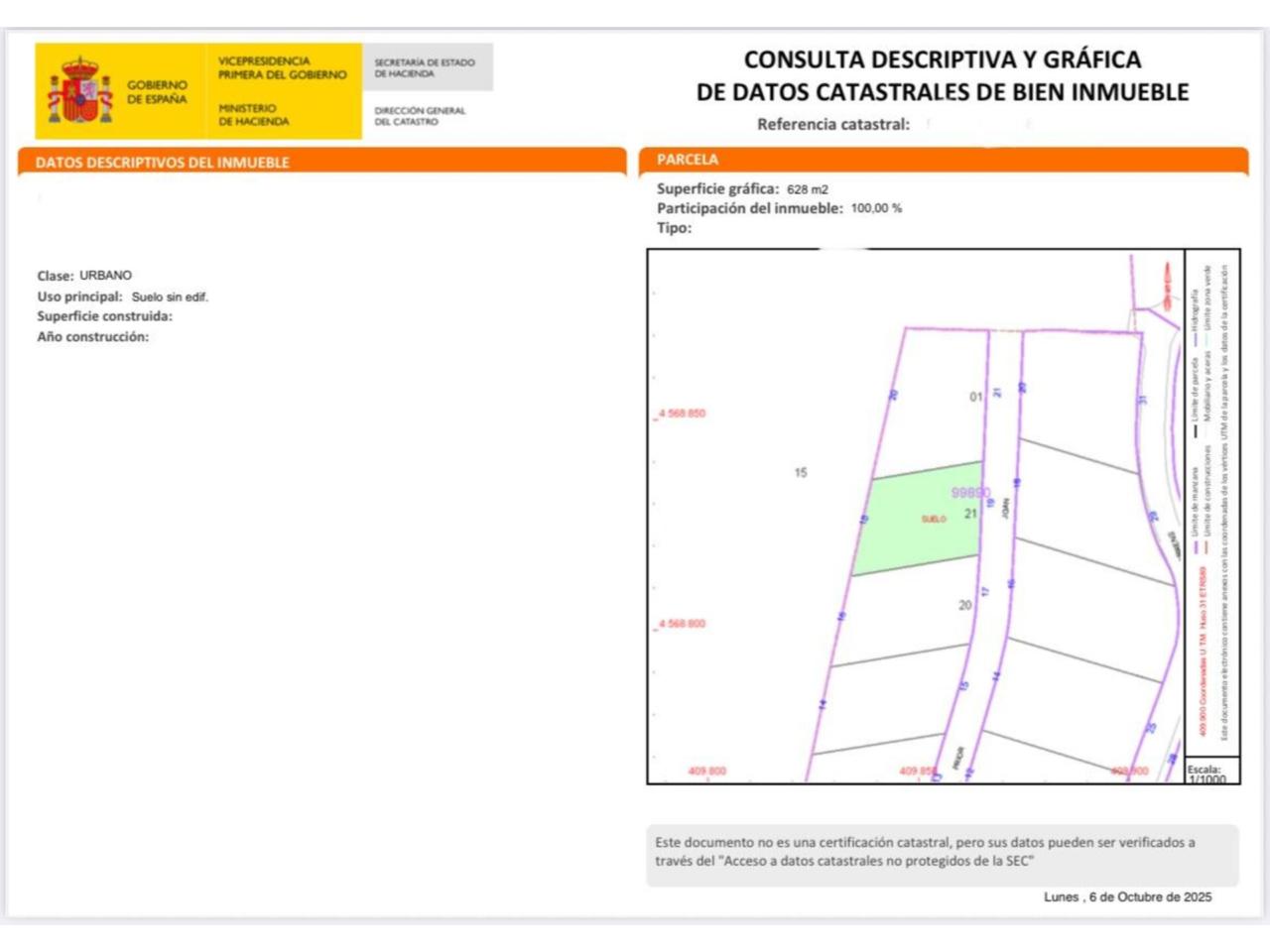
Task: Click the 4 568 850 coordinate marker
Action: point(681,414)
